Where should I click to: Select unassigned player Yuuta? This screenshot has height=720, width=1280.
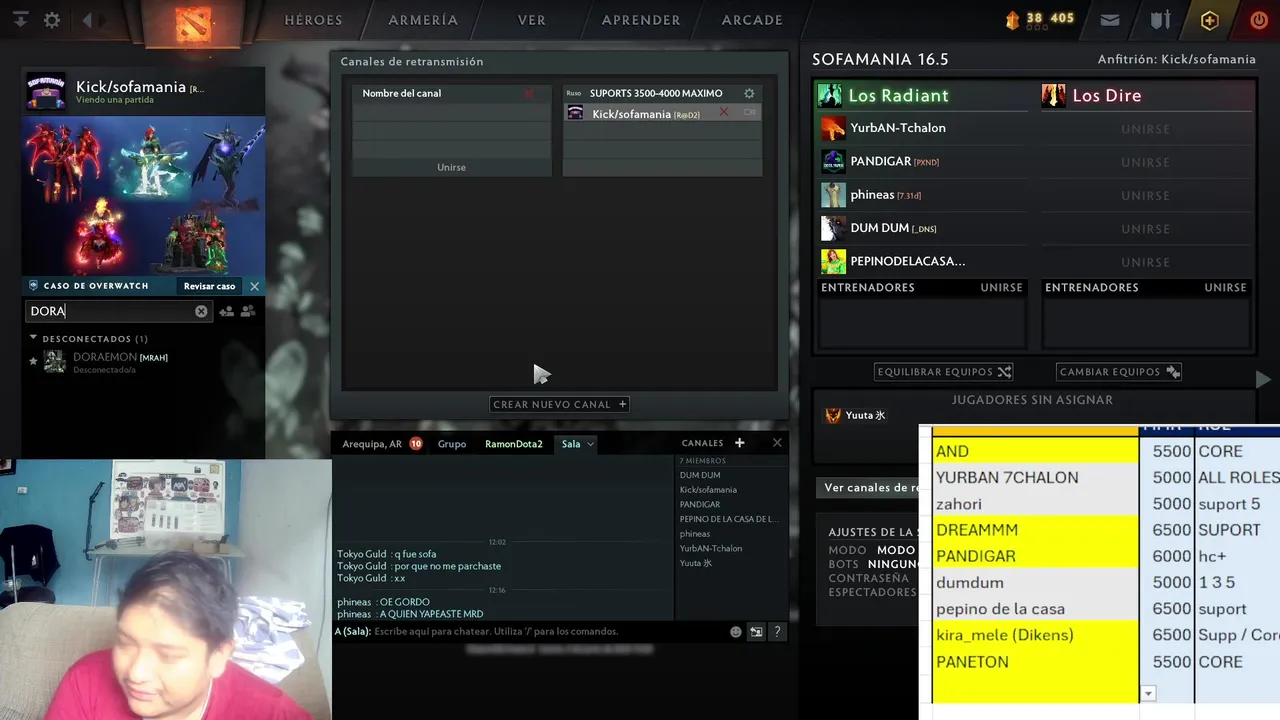click(855, 415)
